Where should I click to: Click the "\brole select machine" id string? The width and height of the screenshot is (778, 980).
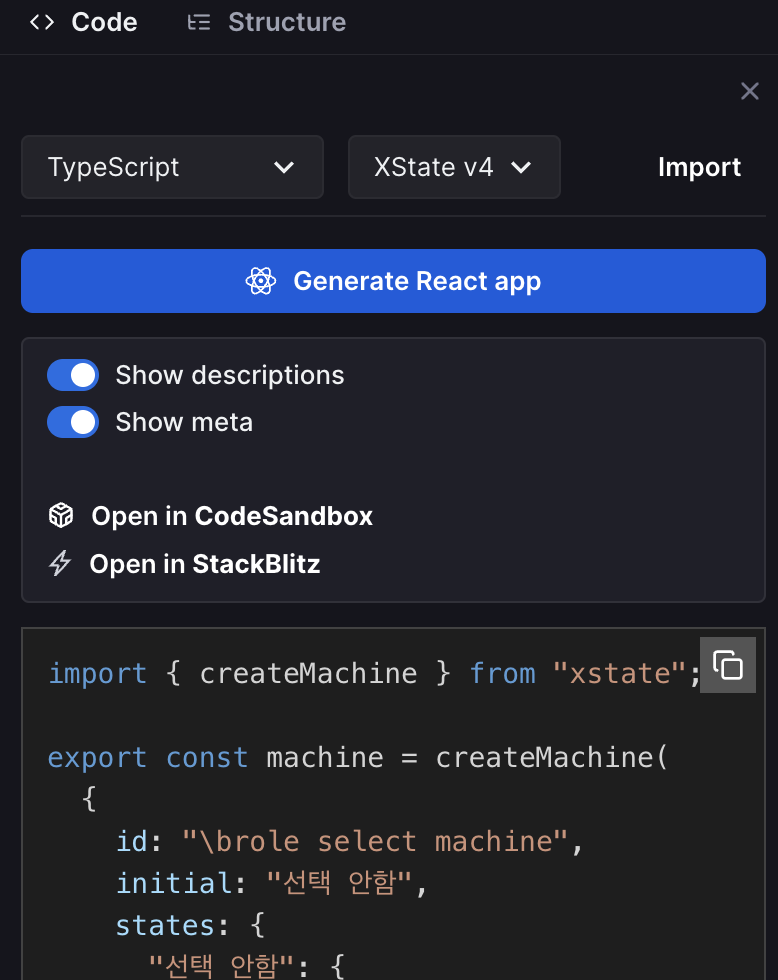(x=375, y=841)
